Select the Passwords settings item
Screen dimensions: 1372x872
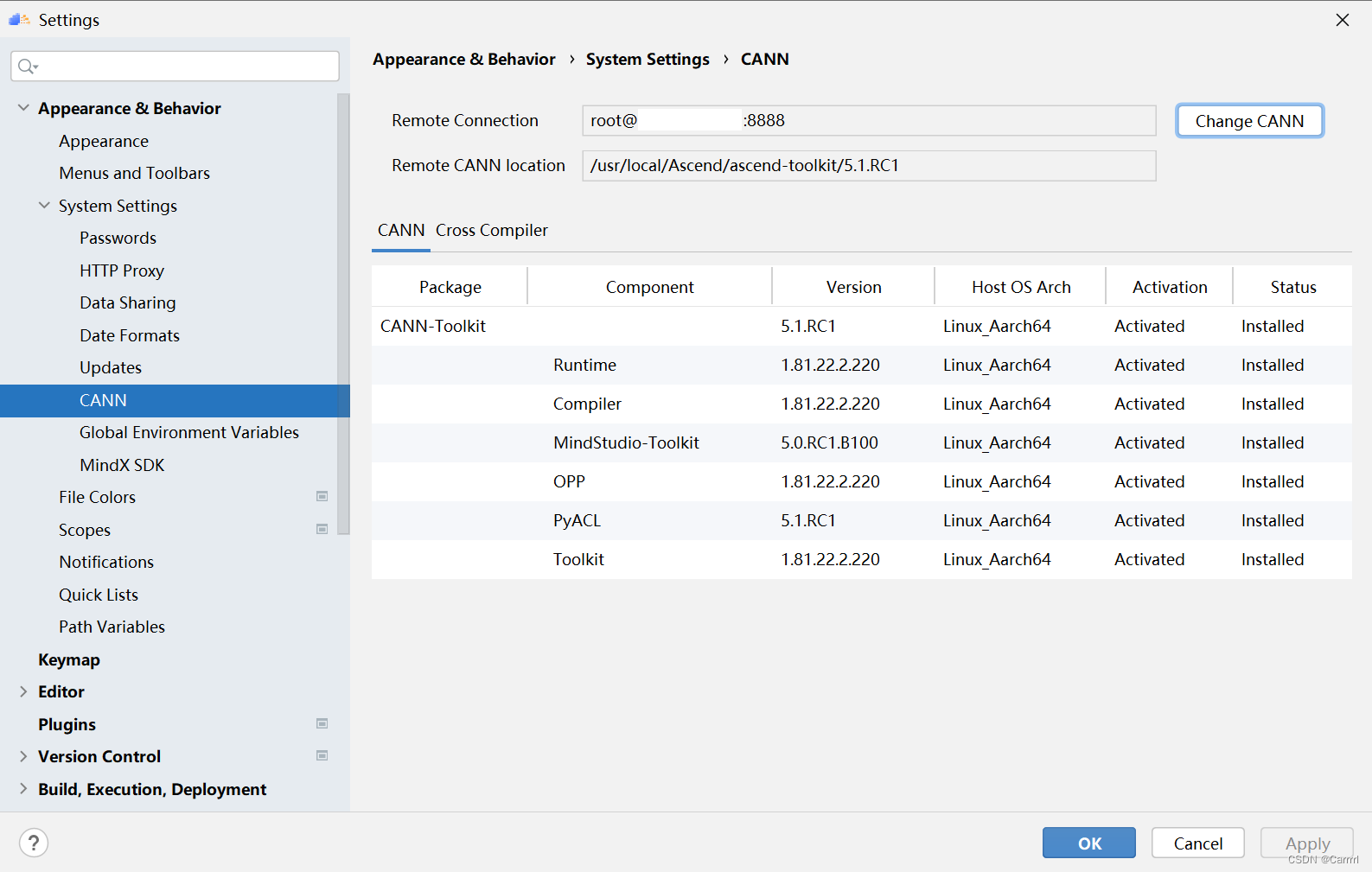[118, 238]
